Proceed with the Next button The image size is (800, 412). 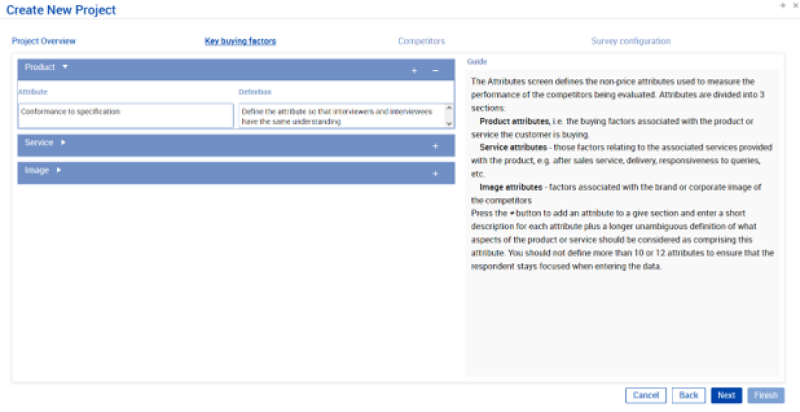726,395
